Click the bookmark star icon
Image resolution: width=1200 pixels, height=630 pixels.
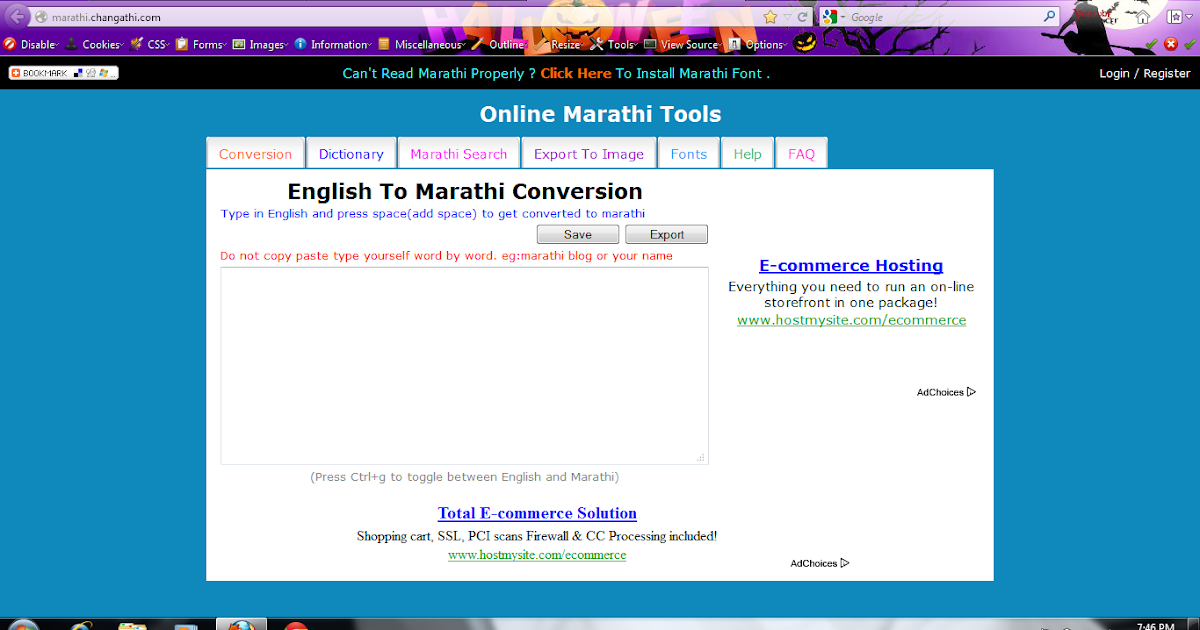[x=770, y=16]
